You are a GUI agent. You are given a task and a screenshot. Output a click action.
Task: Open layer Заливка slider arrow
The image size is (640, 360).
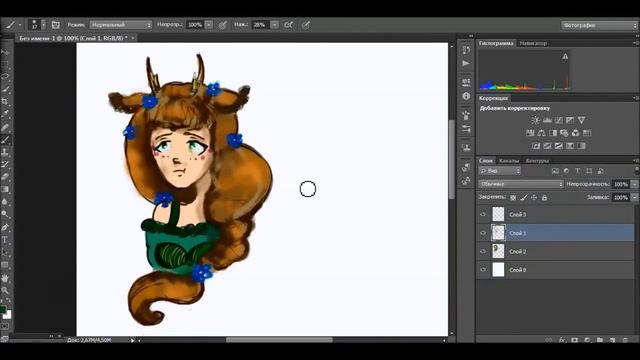point(634,198)
